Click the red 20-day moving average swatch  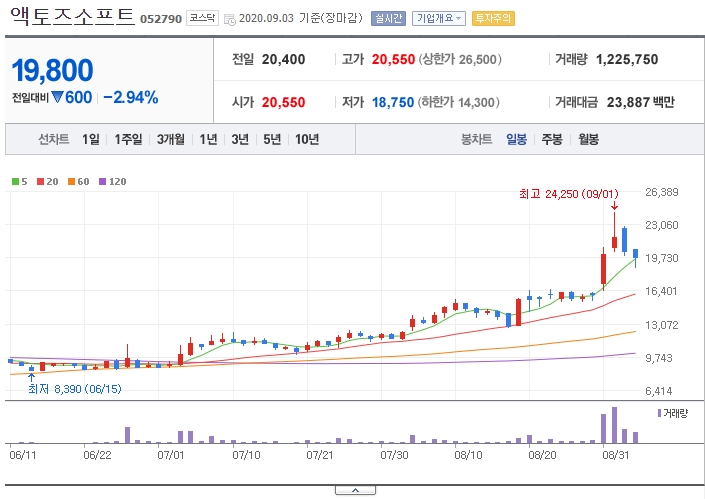pyautogui.click(x=40, y=182)
